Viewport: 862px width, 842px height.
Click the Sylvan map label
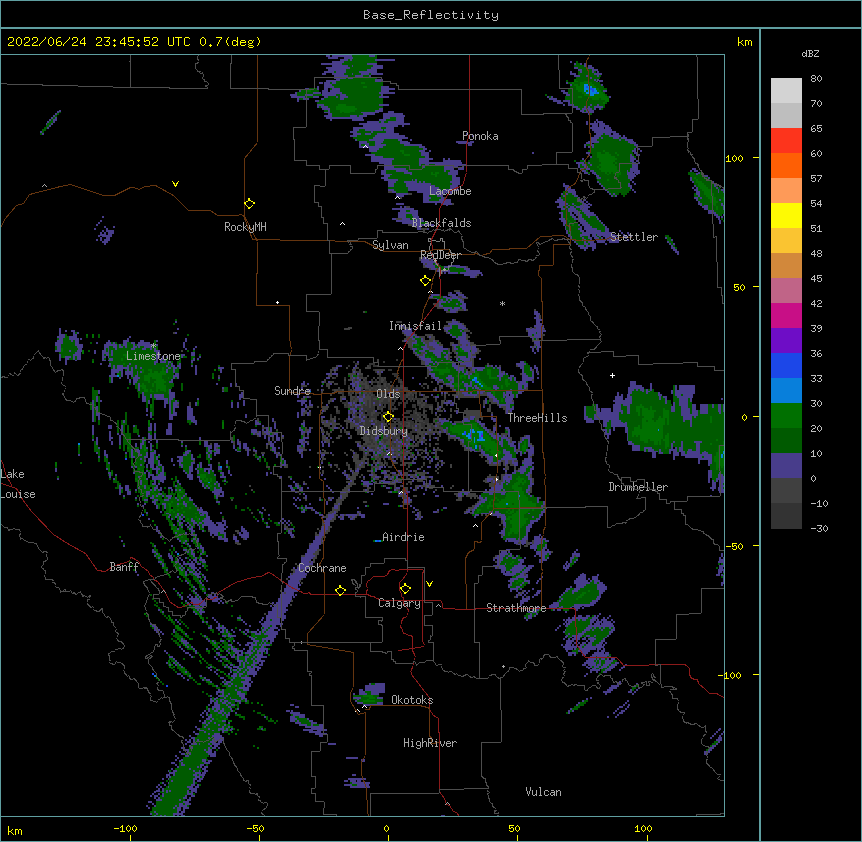click(x=390, y=245)
